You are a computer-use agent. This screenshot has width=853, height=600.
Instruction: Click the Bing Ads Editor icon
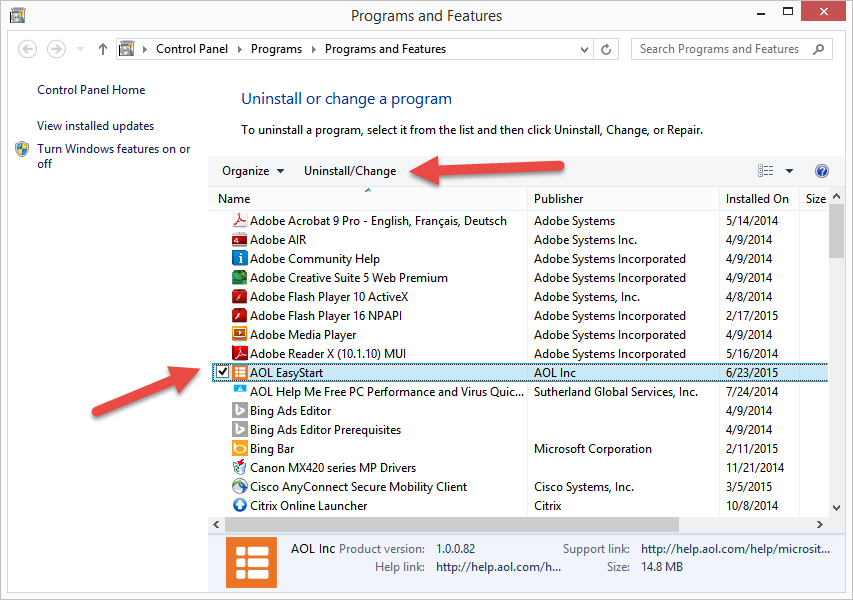[x=239, y=411]
